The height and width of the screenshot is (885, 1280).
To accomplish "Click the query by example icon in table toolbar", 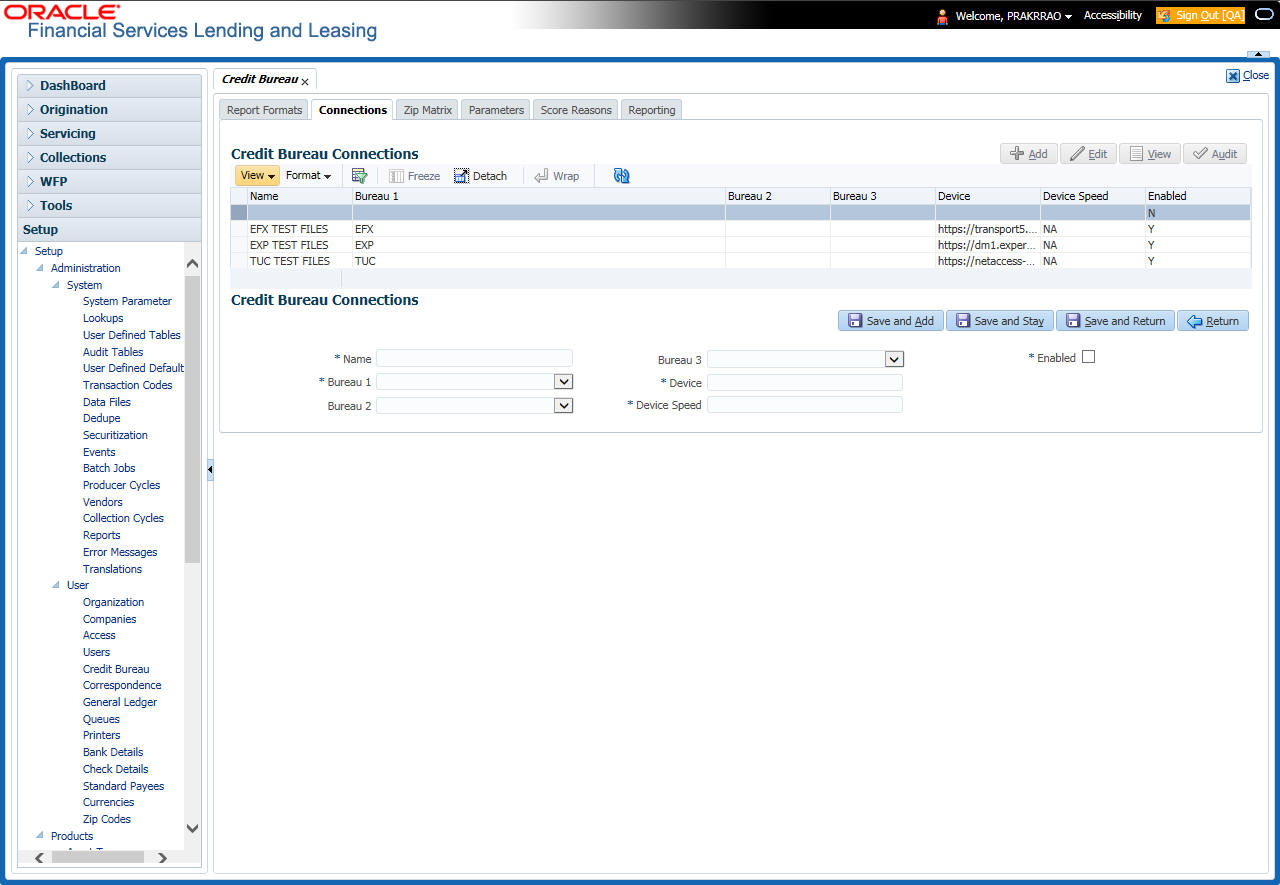I will coord(360,176).
